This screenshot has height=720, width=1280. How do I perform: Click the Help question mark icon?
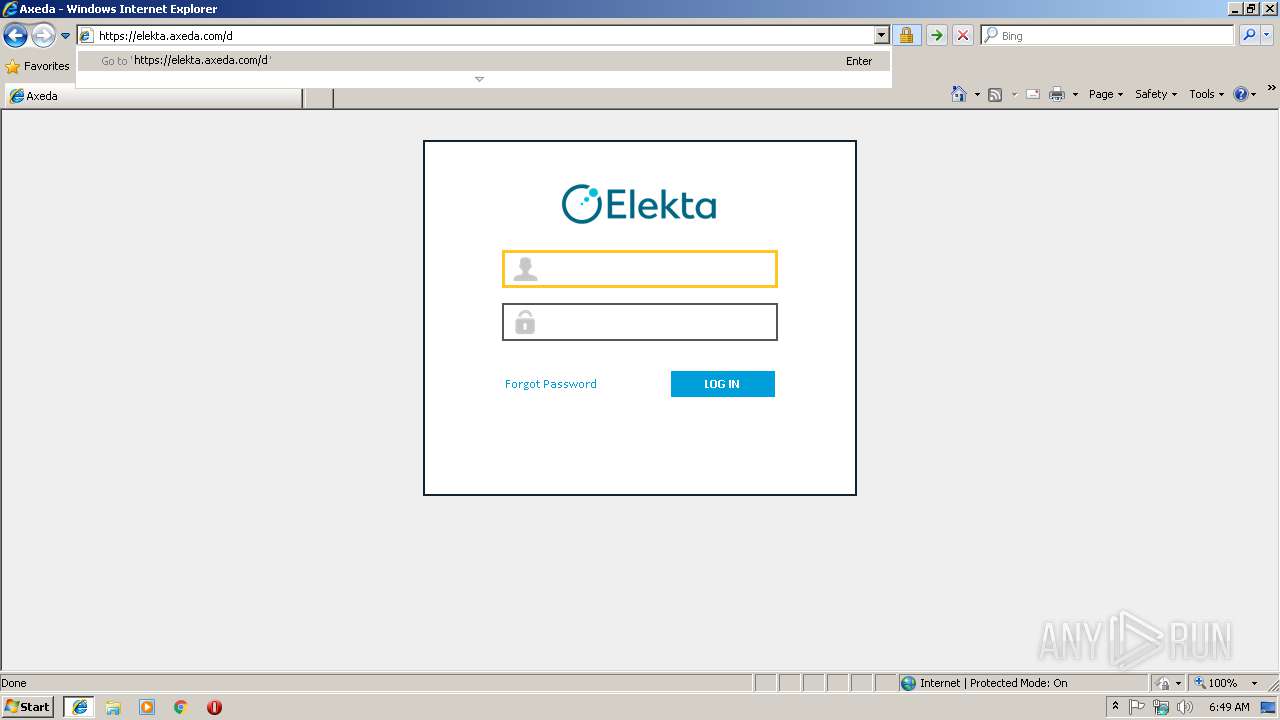point(1241,94)
